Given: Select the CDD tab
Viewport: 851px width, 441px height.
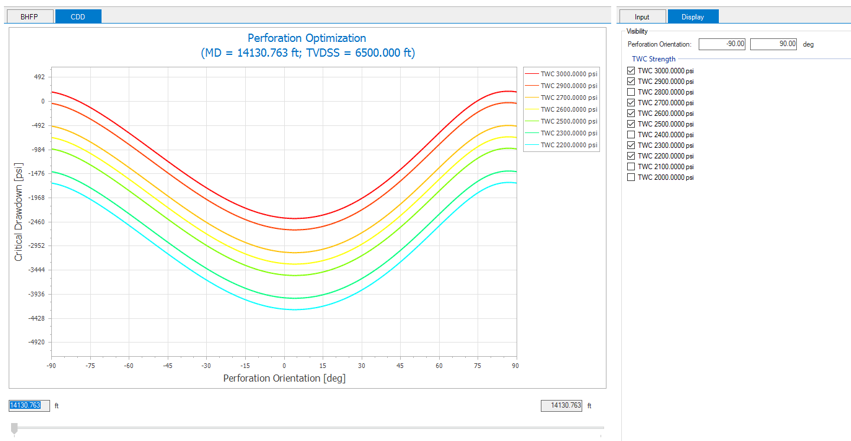Looking at the screenshot, I should (77, 17).
